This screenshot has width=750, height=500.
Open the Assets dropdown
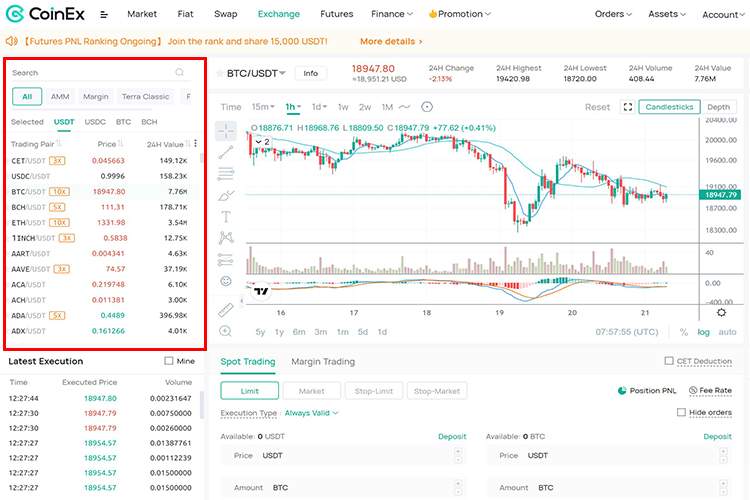point(667,14)
